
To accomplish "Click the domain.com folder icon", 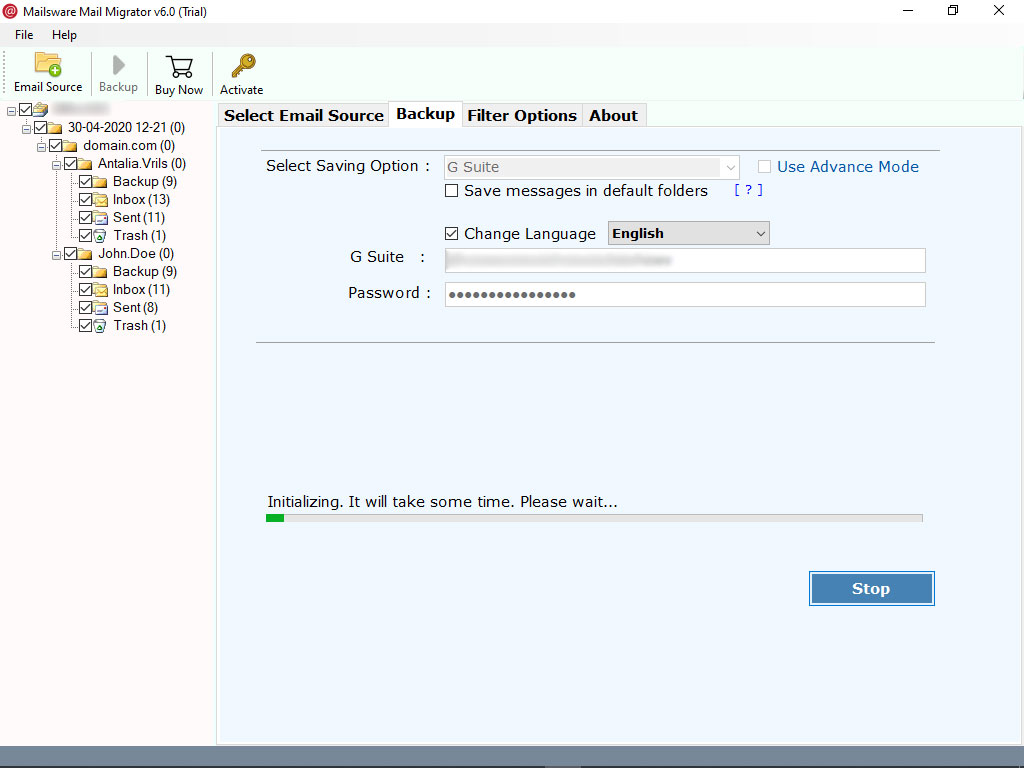I will point(71,146).
